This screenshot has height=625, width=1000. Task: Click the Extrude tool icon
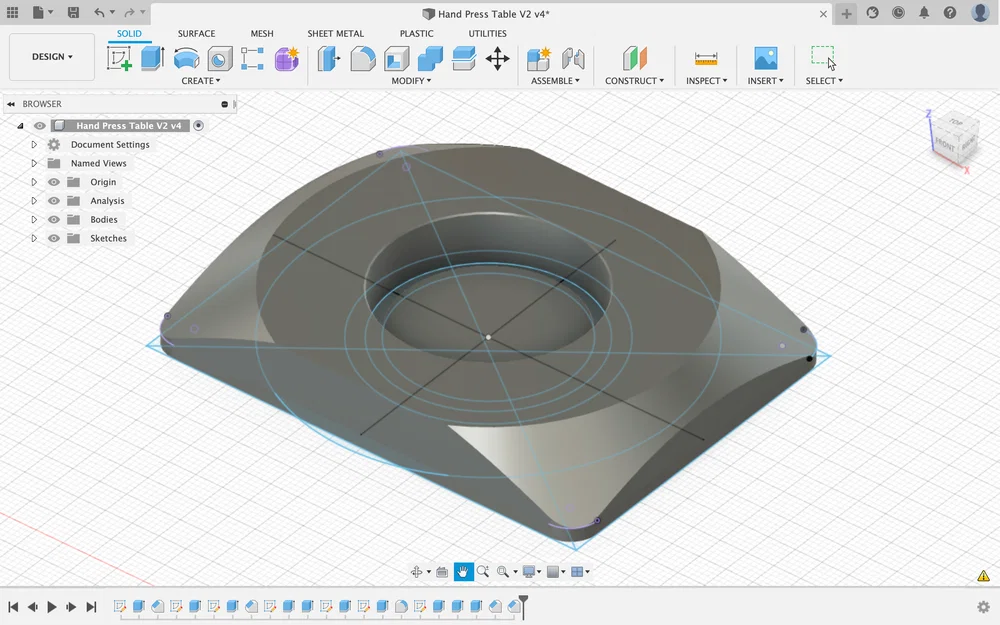152,58
